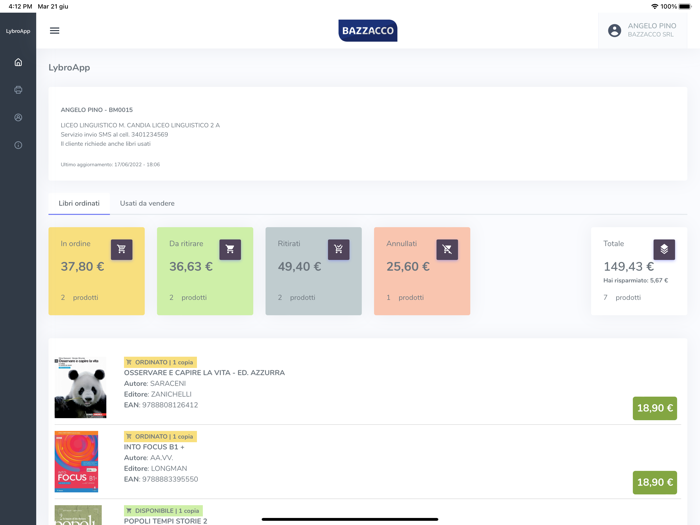Click EAN 9788808126412
The image size is (700, 525).
click(161, 405)
